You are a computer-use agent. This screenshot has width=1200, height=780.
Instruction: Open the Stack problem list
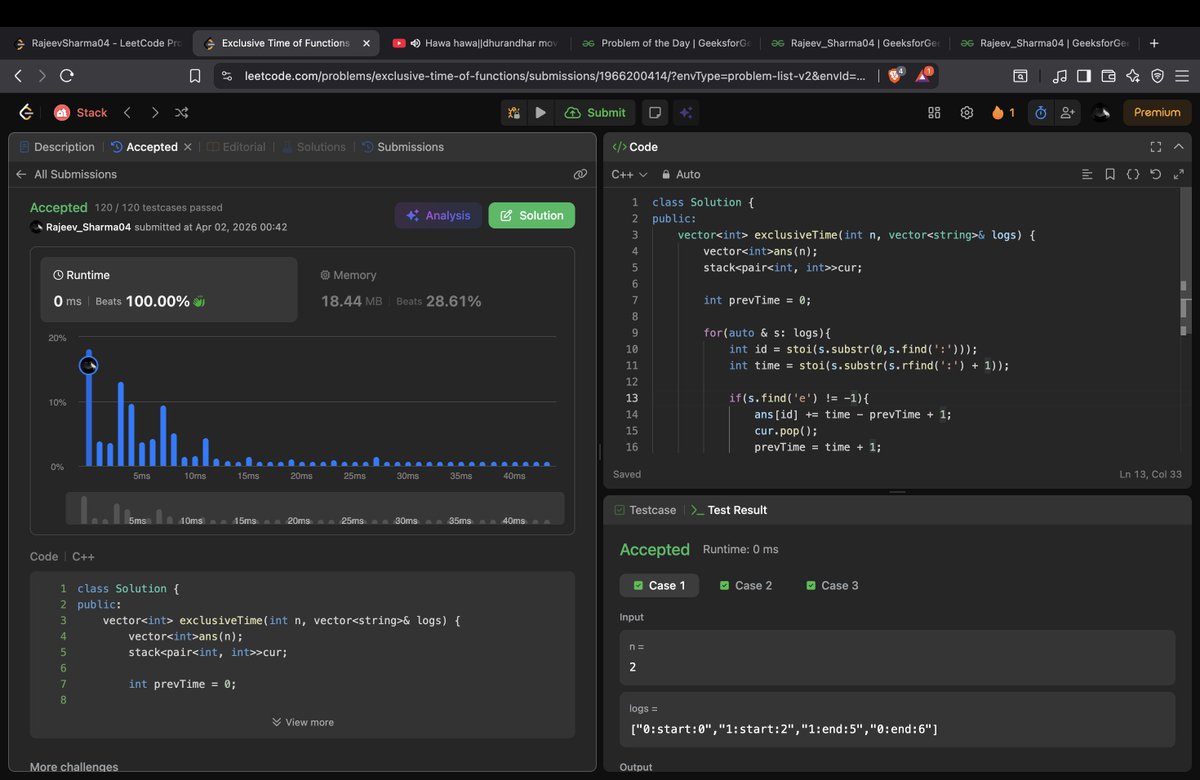(82, 113)
